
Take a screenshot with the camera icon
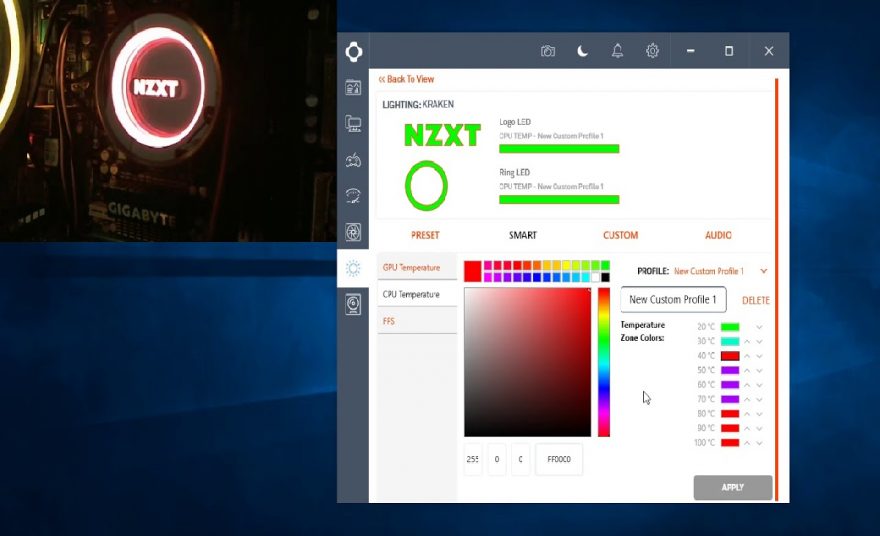tap(548, 51)
